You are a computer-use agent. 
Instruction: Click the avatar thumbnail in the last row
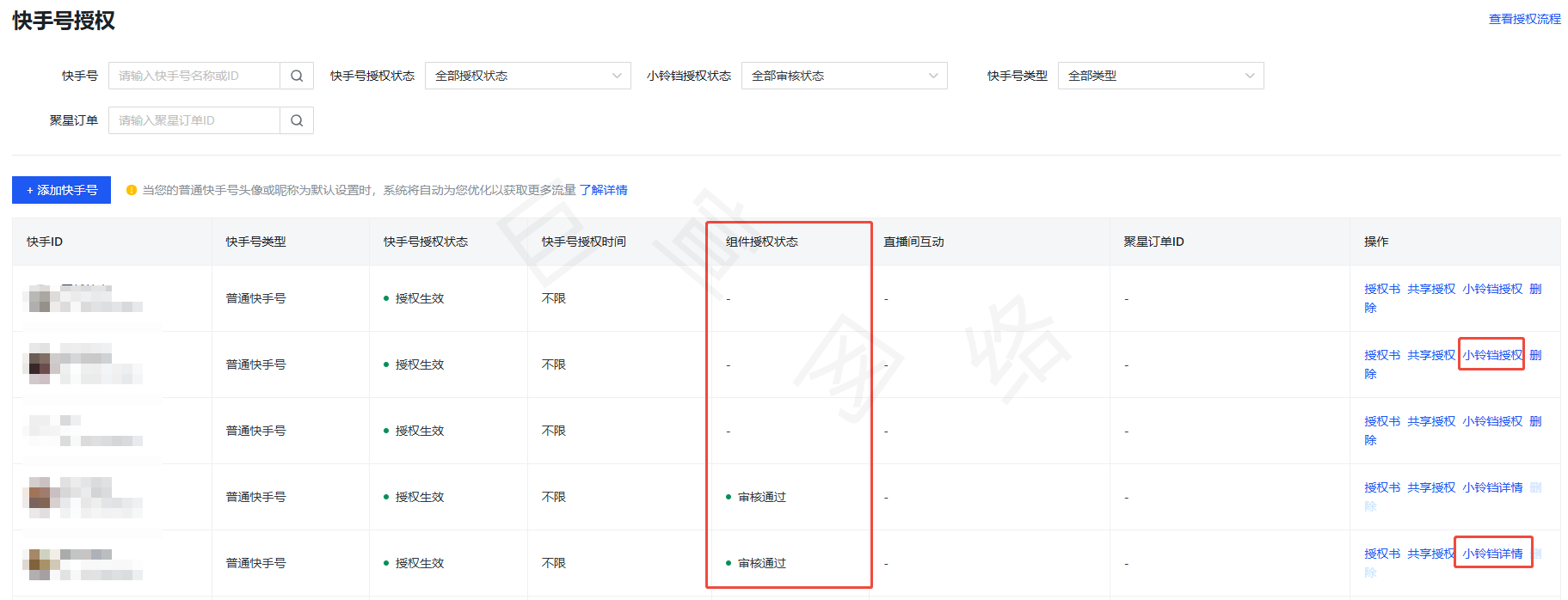(x=40, y=563)
